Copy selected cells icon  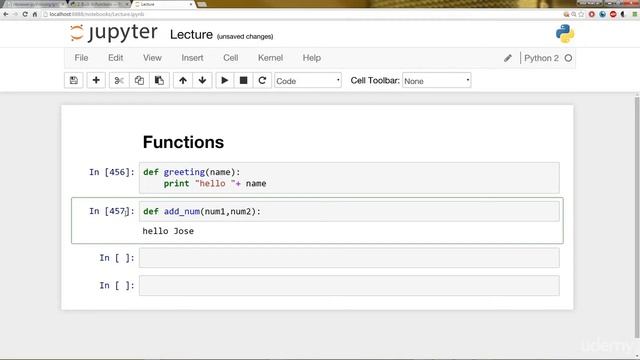point(139,80)
